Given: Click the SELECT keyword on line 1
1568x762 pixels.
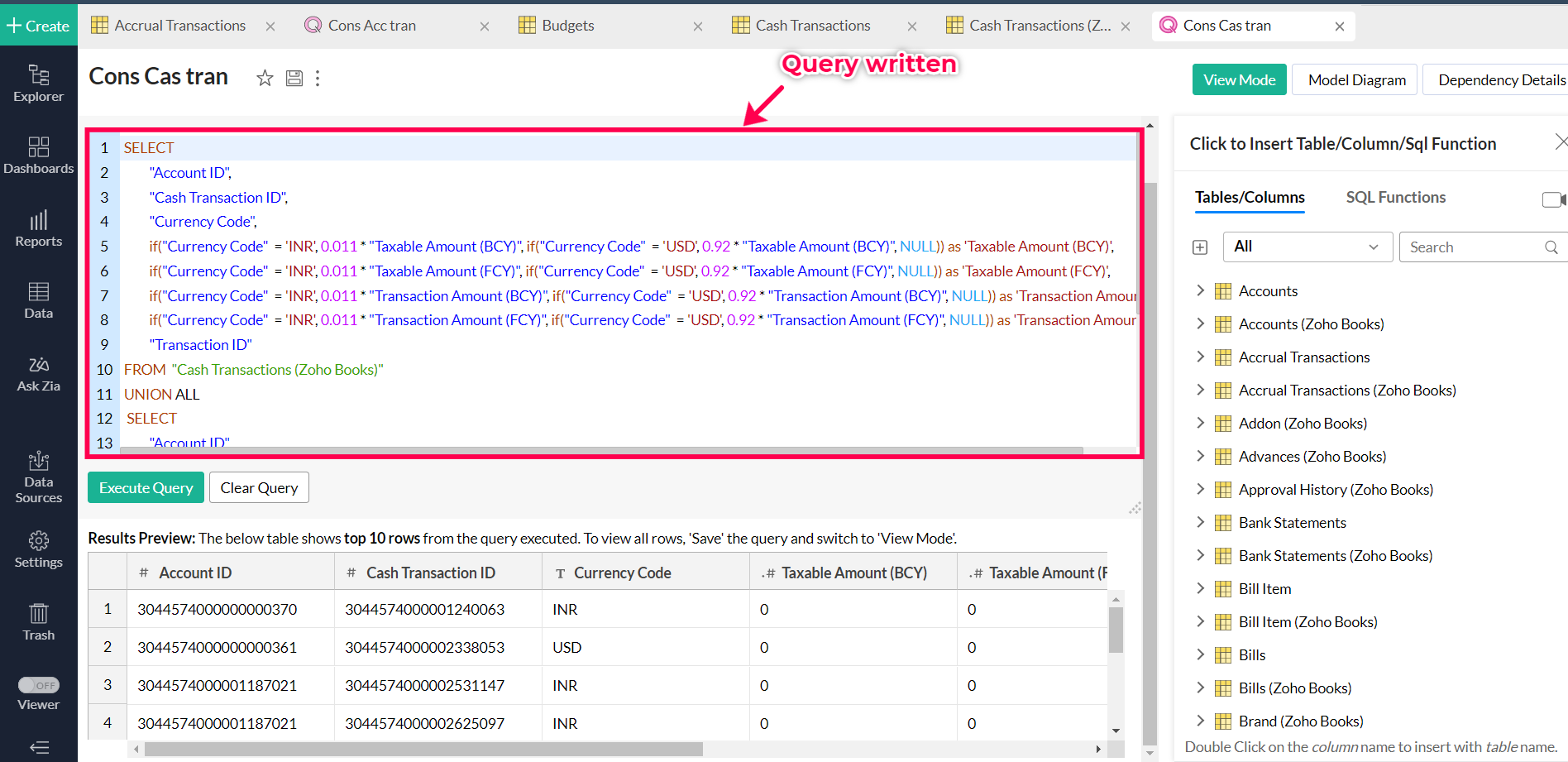Looking at the screenshot, I should point(149,148).
